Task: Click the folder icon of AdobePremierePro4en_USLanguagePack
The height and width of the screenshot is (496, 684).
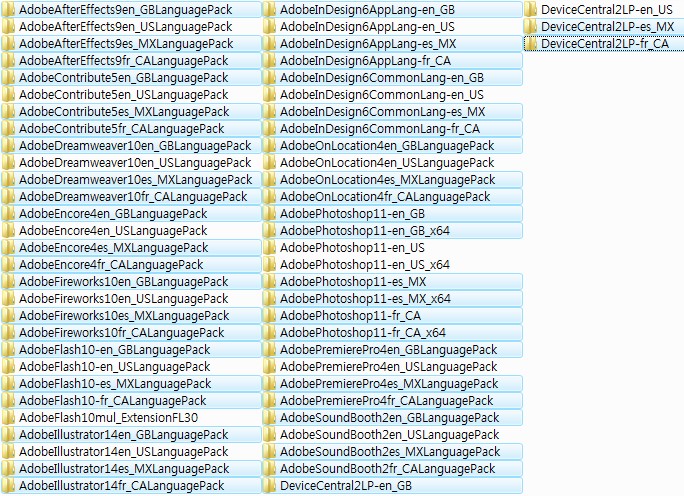Action: 270,367
